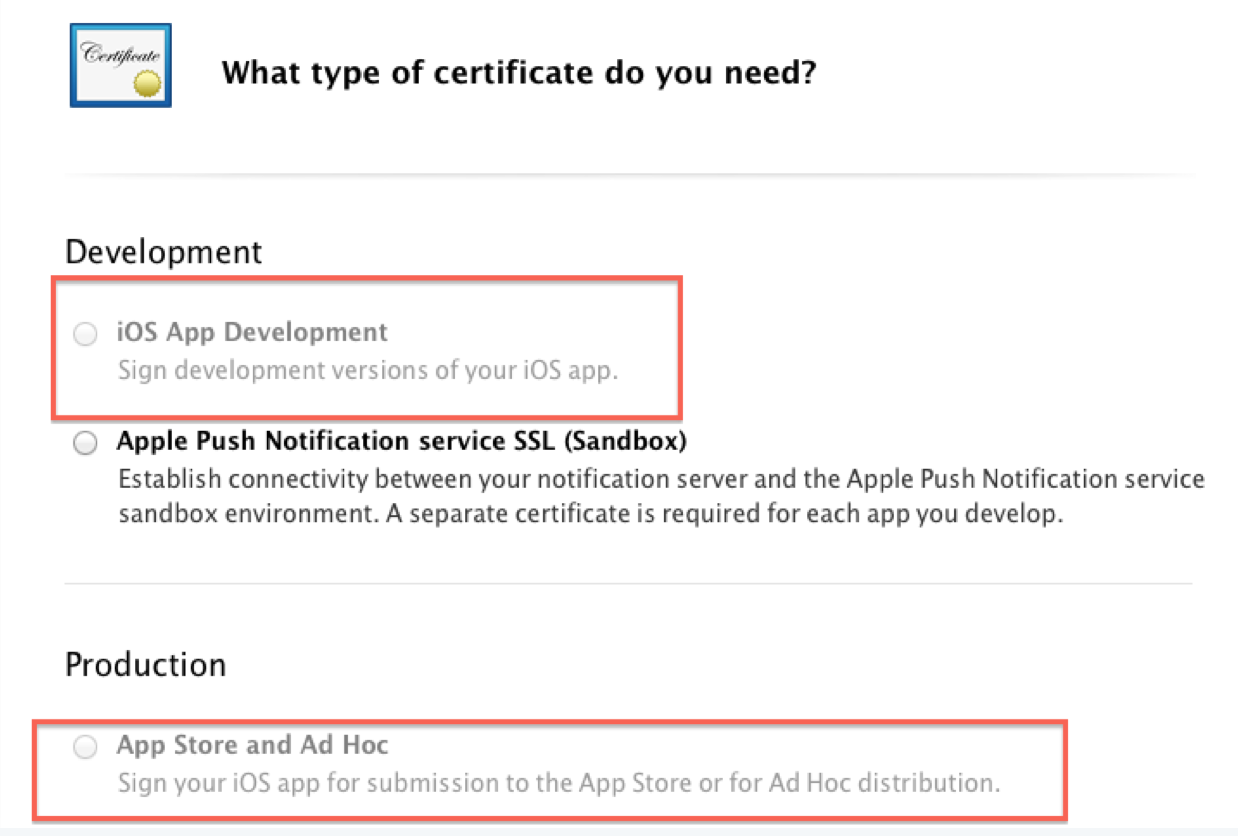Screen dimensions: 1238x836
Task: Select the iOS App Development radio button
Action: pyautogui.click(x=86, y=334)
